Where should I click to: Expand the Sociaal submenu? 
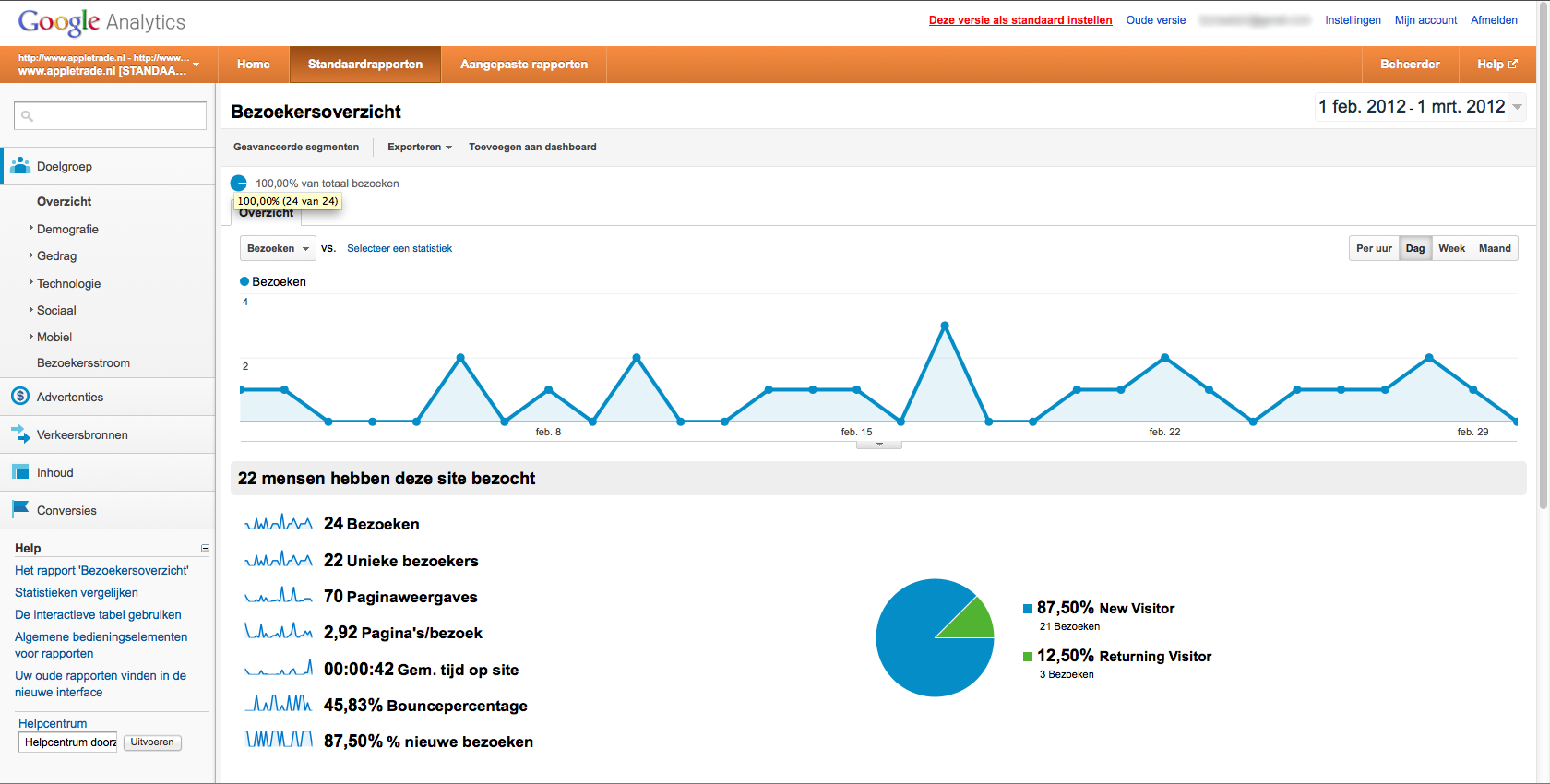[x=30, y=310]
